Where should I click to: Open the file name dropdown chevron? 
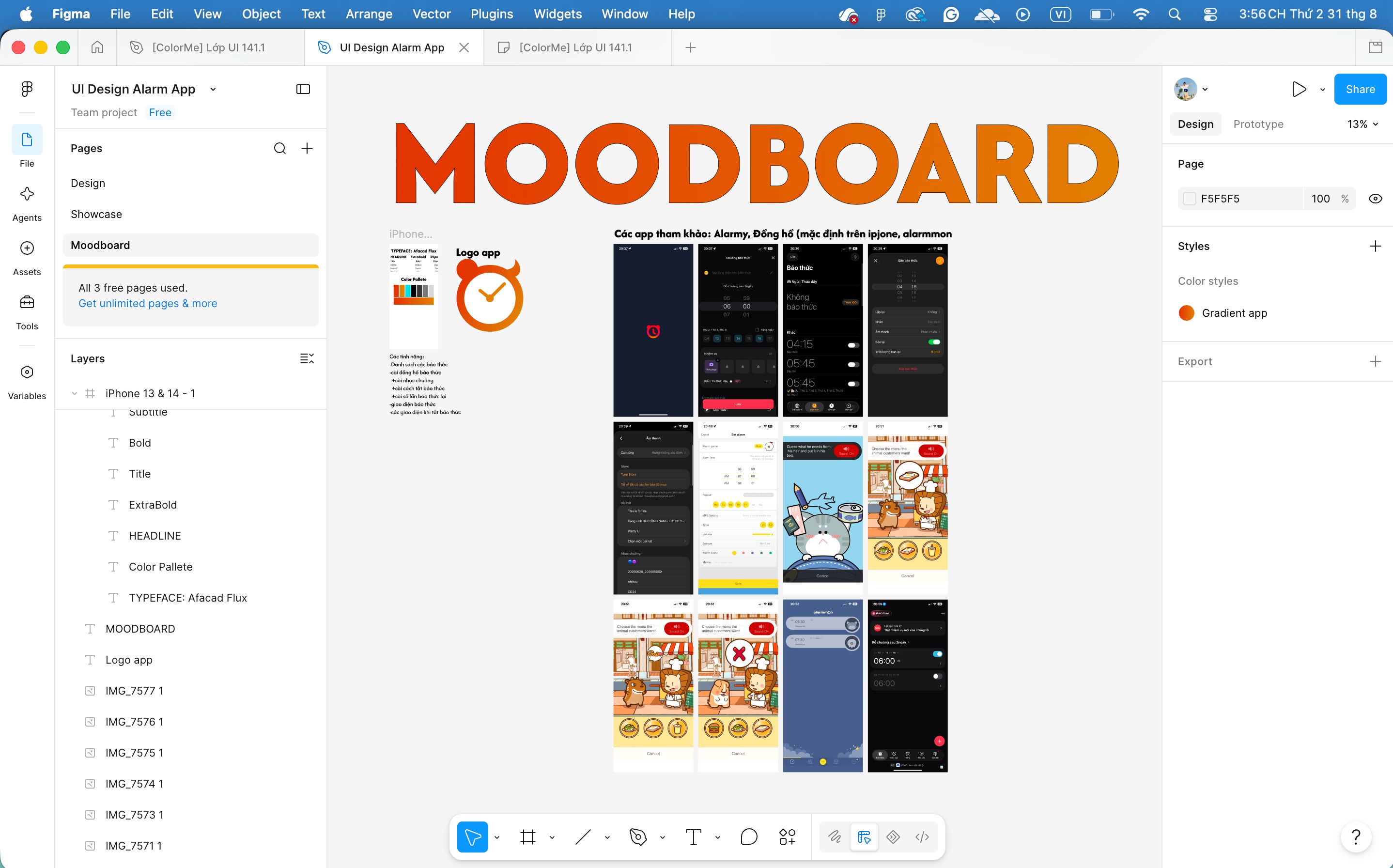coord(213,89)
